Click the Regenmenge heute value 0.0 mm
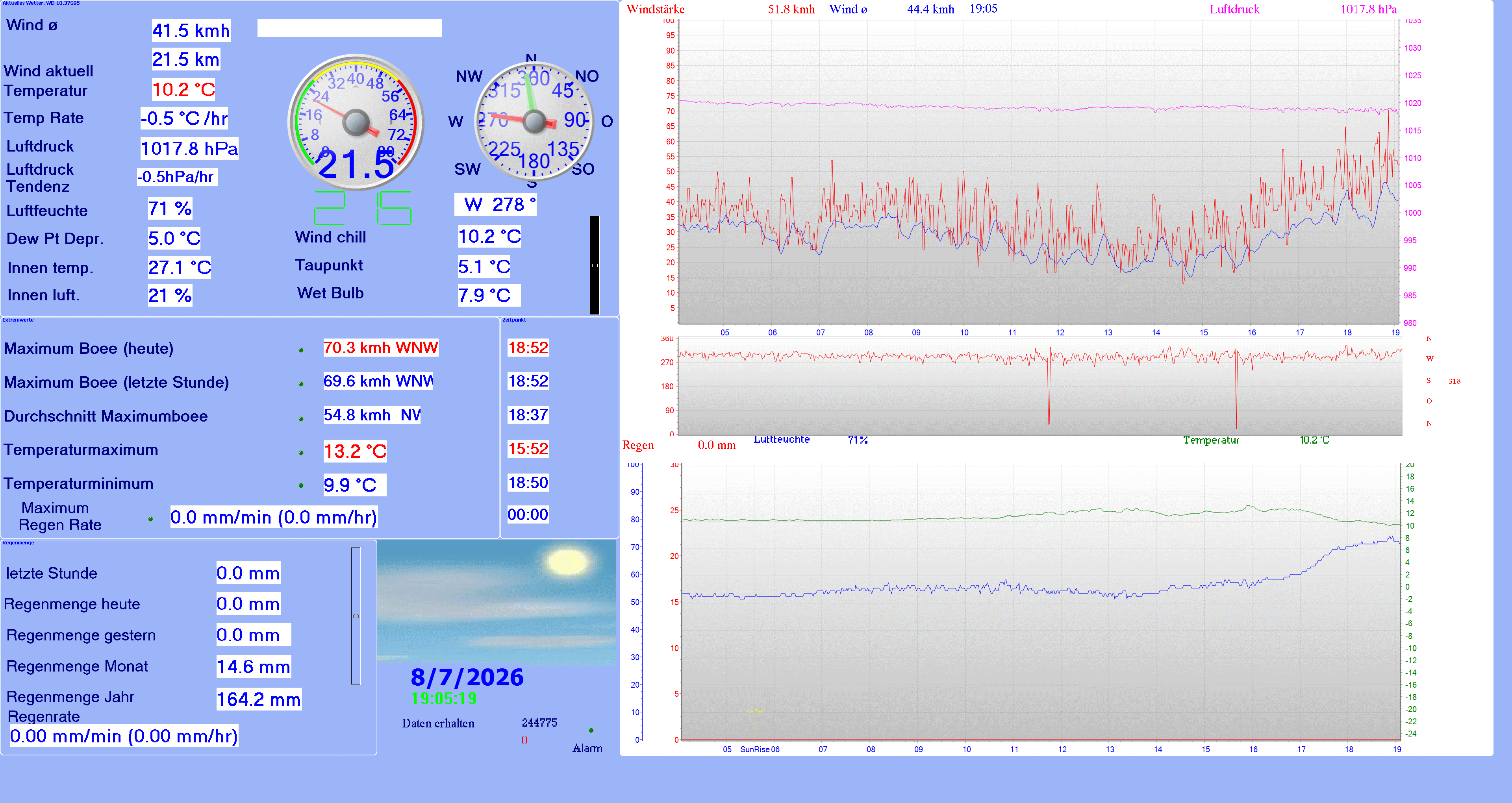1512x803 pixels. pos(248,603)
